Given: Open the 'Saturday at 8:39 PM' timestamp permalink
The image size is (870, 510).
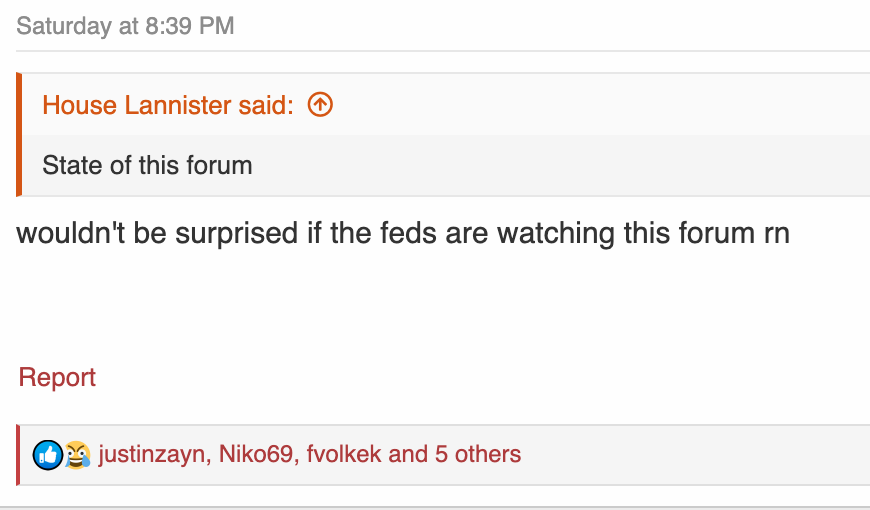Looking at the screenshot, I should tap(125, 26).
